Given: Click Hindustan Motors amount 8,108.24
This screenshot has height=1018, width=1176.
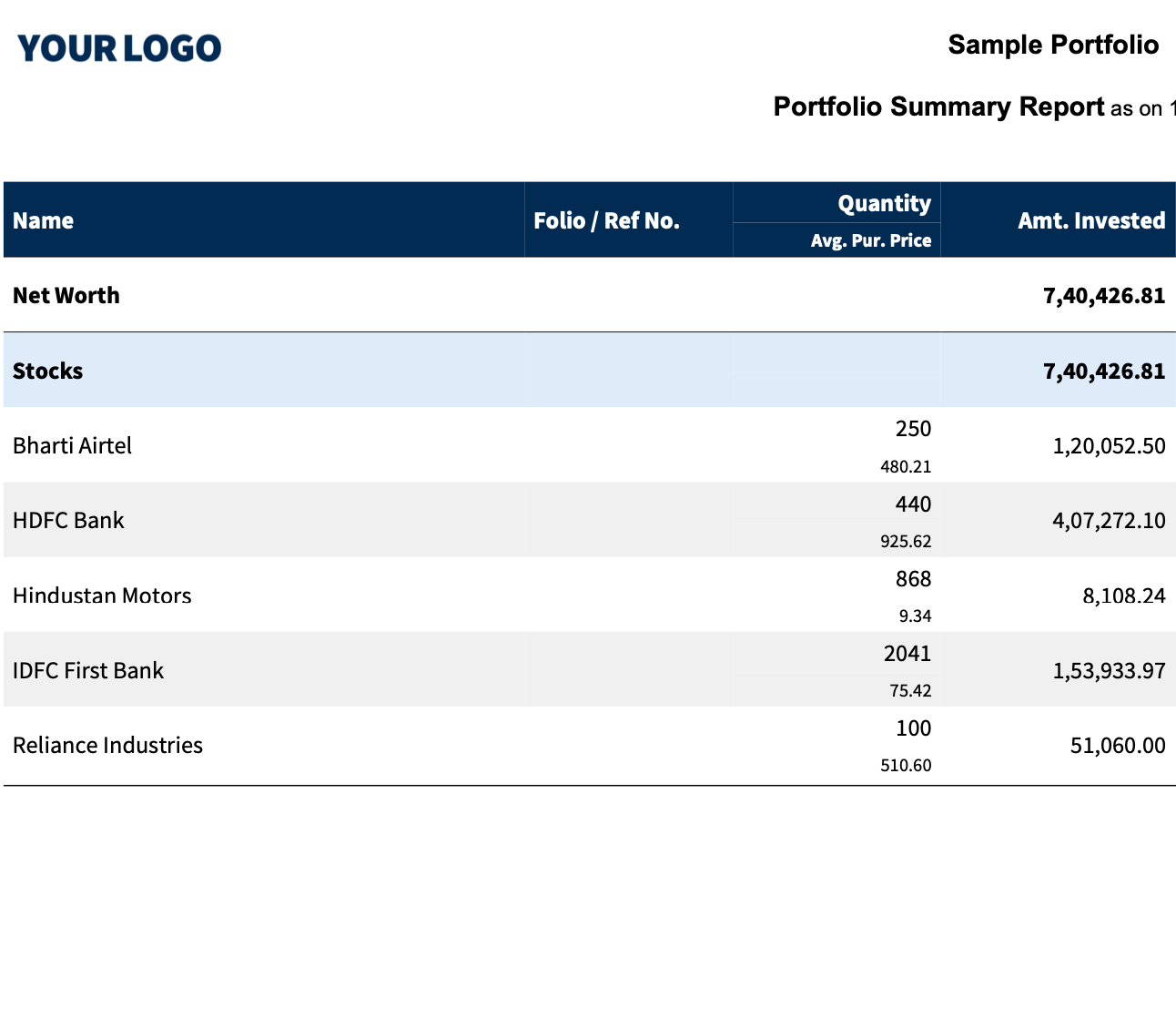Looking at the screenshot, I should pyautogui.click(x=1124, y=596).
